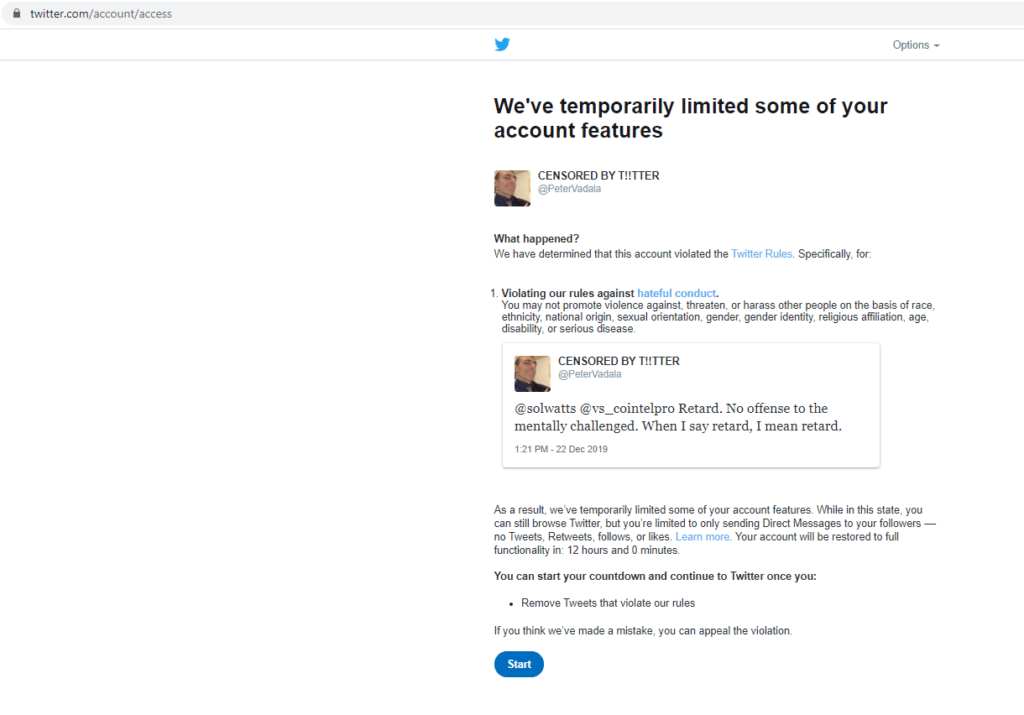Open the Learn more link
This screenshot has height=715, width=1024.
702,537
